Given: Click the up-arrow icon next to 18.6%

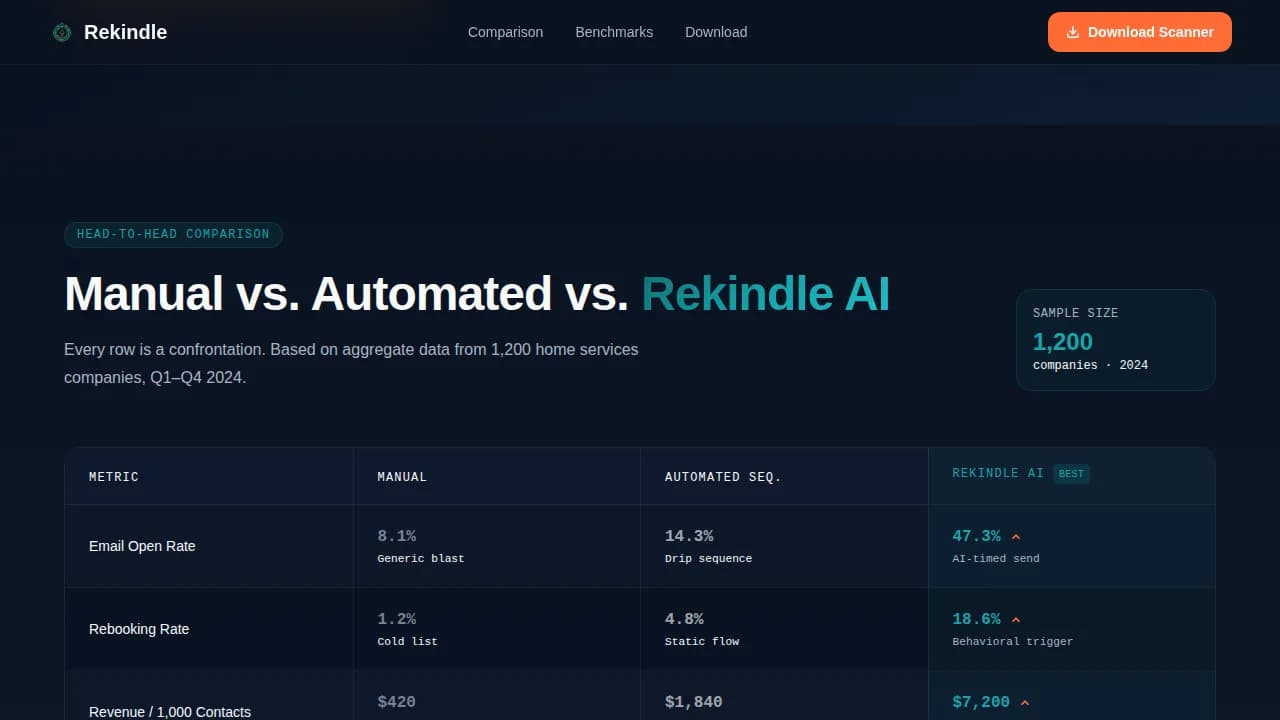Looking at the screenshot, I should pos(1016,619).
